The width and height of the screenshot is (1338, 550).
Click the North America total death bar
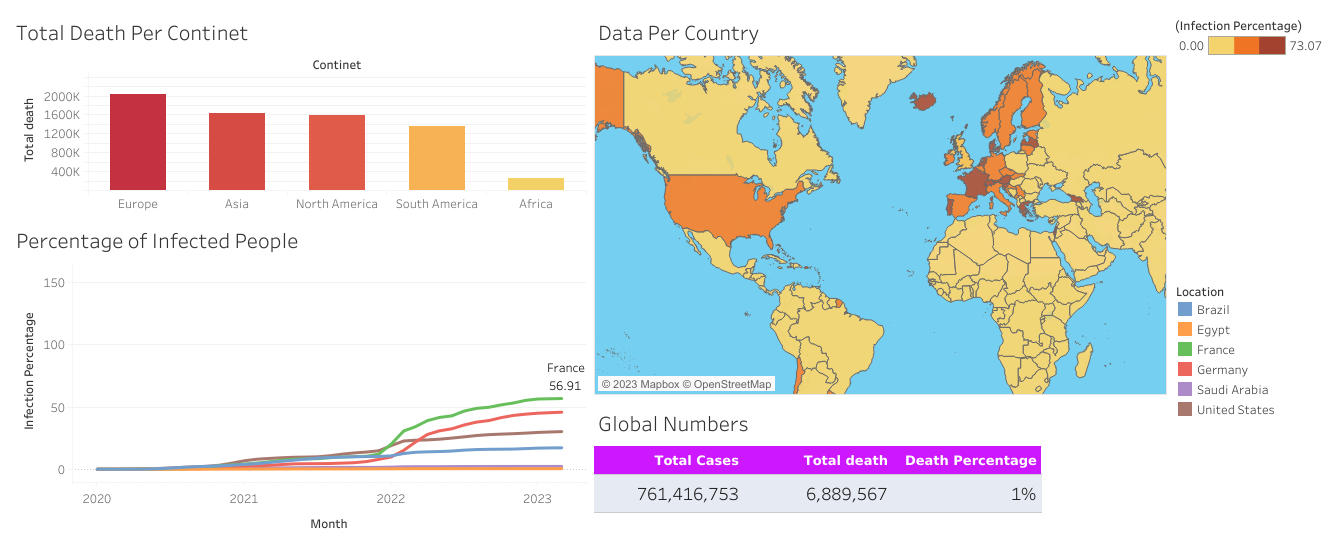pos(337,152)
